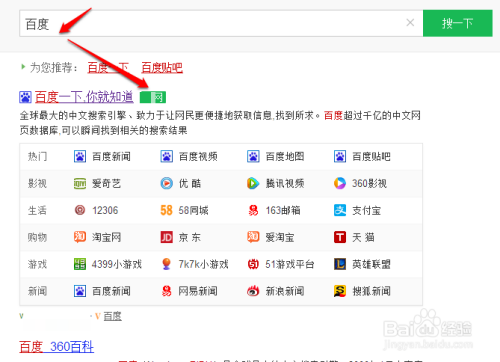Click the 支付宝 Alipay icon

click(340, 210)
